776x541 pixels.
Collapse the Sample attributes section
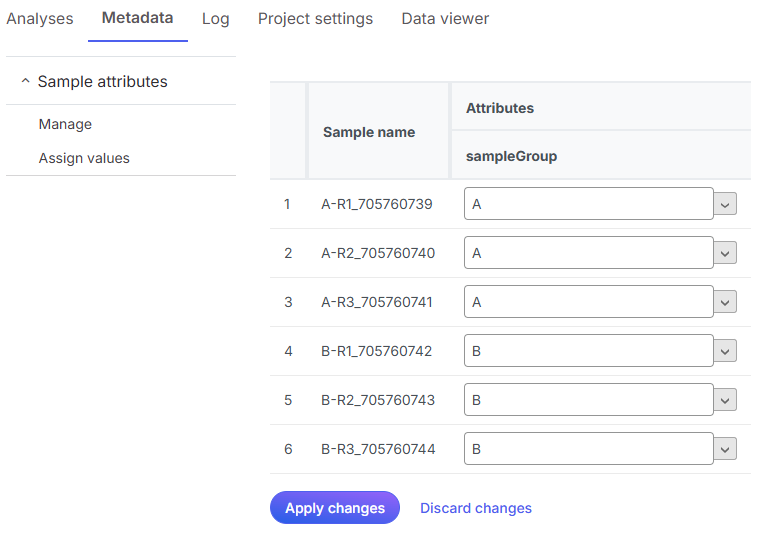pyautogui.click(x=26, y=82)
